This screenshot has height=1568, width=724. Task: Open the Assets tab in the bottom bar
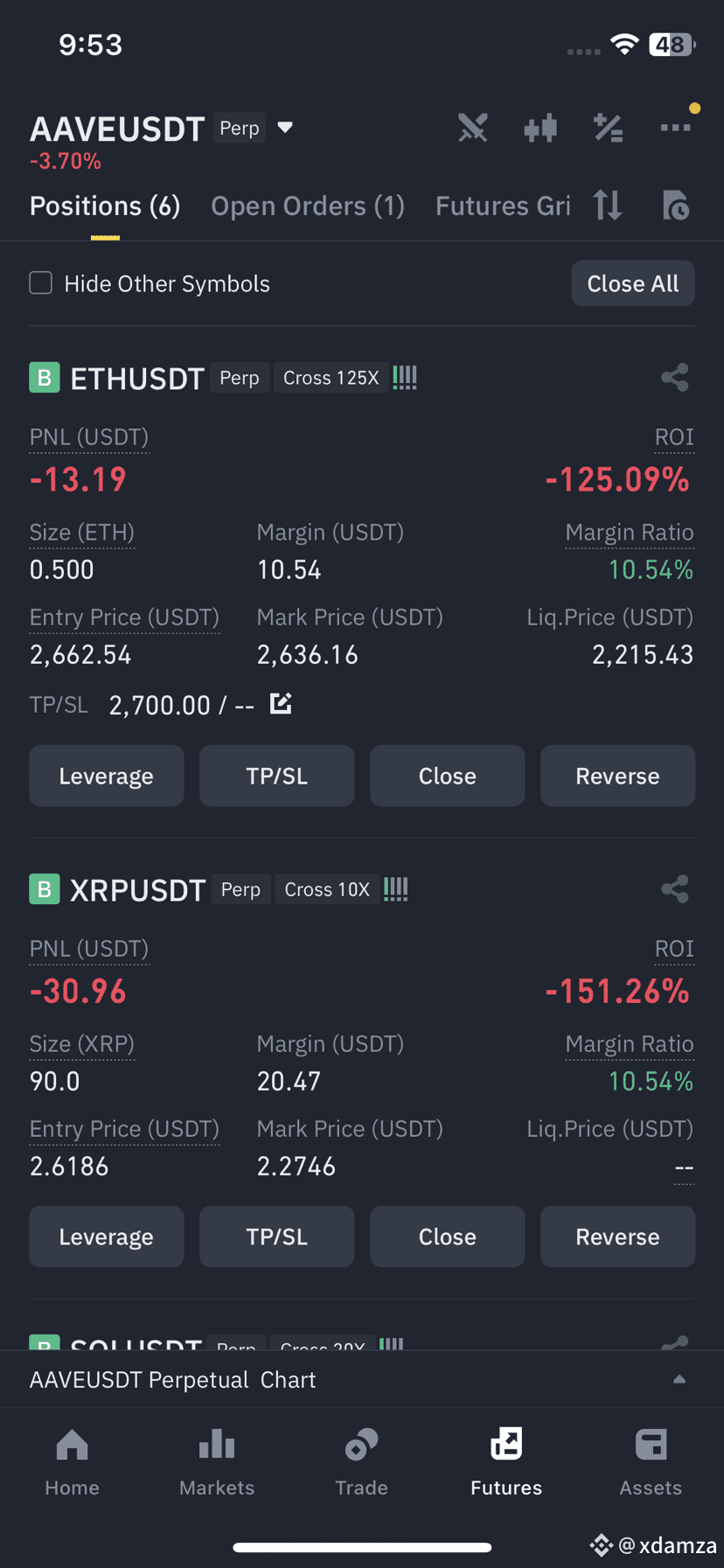tap(651, 1462)
